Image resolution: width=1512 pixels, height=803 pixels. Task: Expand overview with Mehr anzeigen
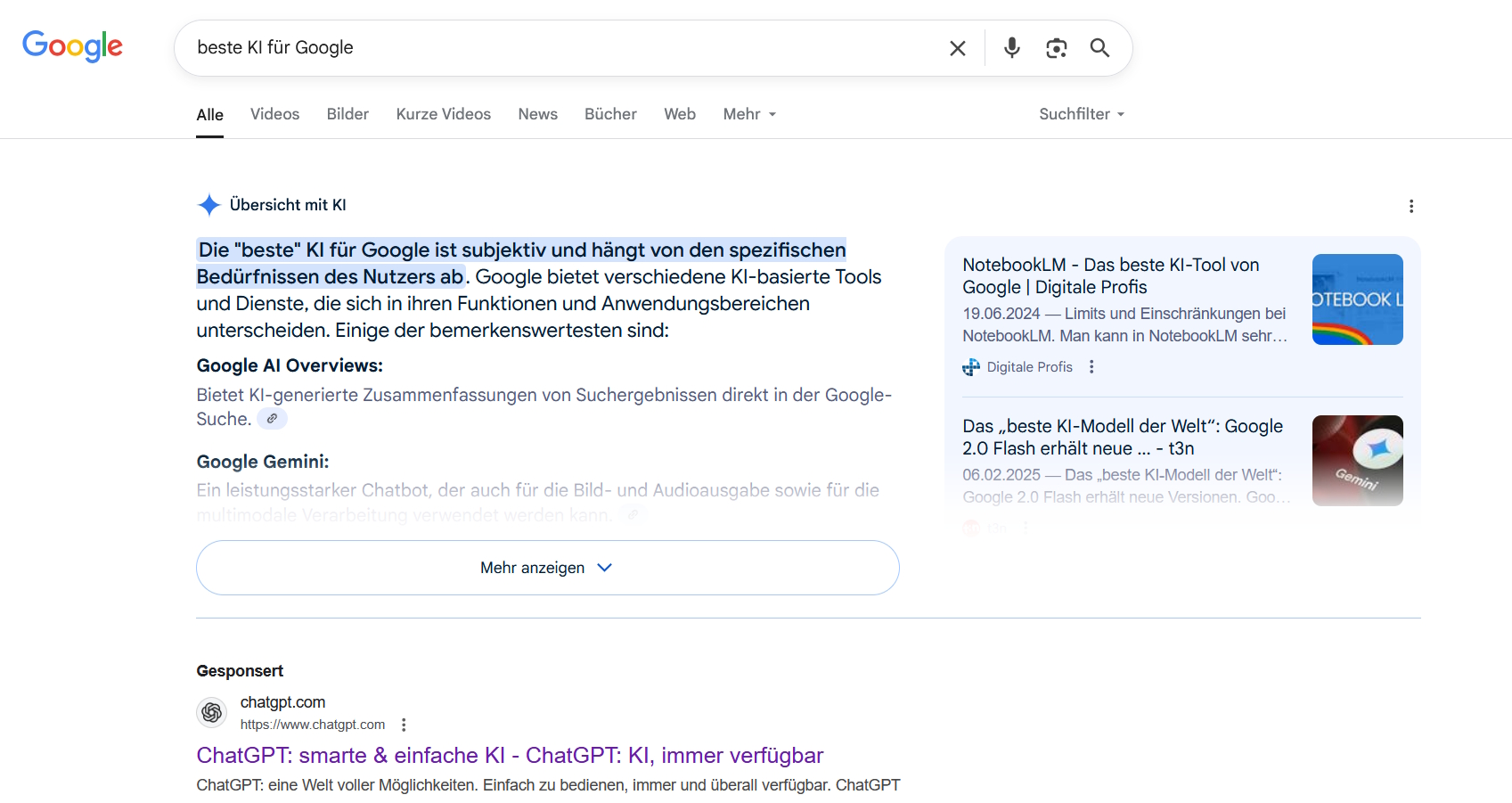[x=548, y=568]
